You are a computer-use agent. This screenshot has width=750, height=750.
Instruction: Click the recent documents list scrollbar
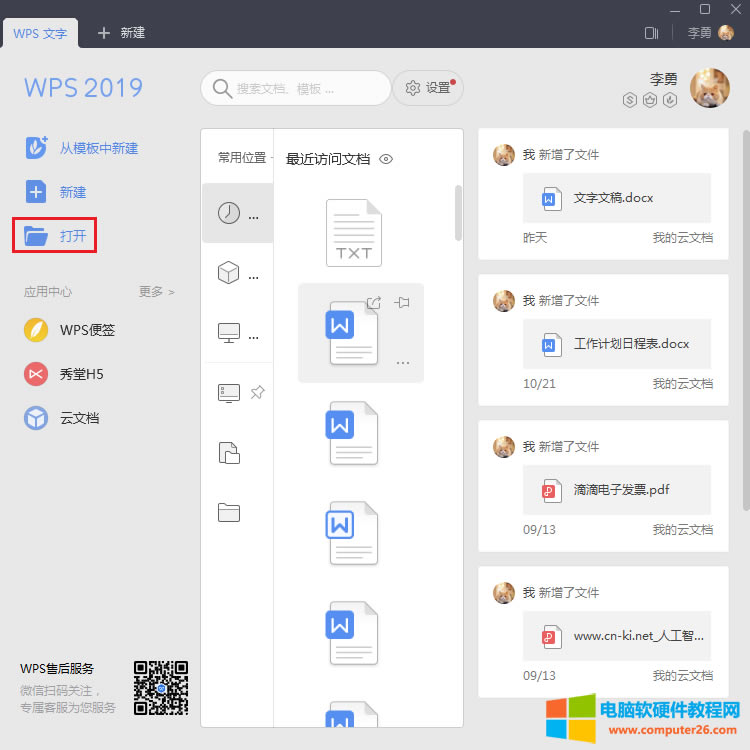[458, 213]
